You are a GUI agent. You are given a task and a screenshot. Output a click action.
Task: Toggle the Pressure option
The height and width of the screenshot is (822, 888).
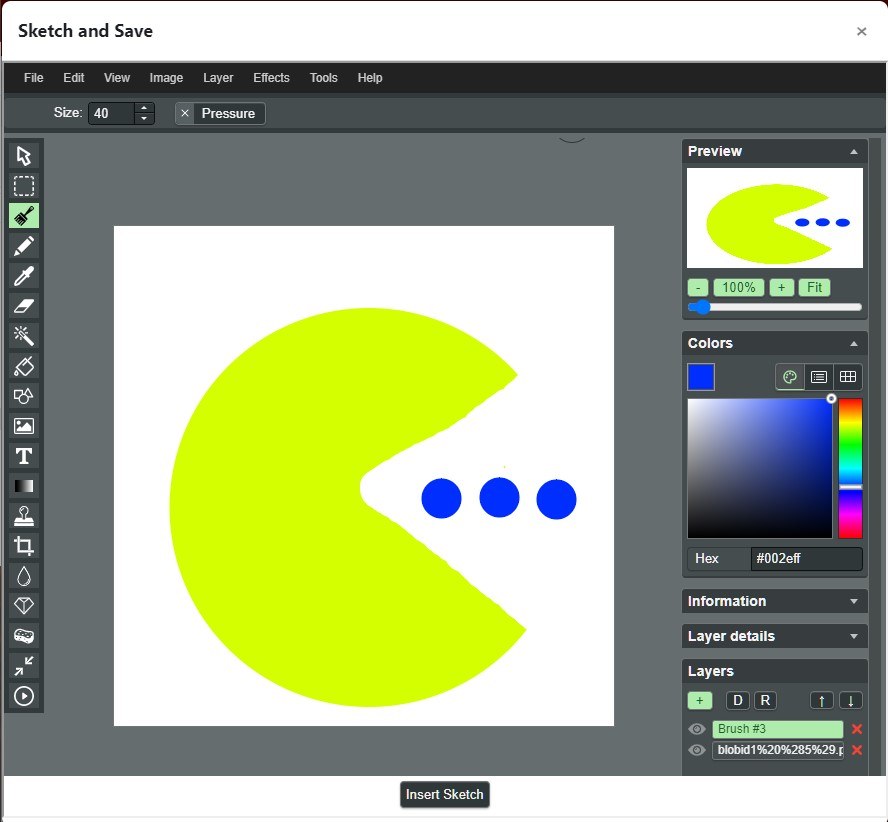(220, 113)
